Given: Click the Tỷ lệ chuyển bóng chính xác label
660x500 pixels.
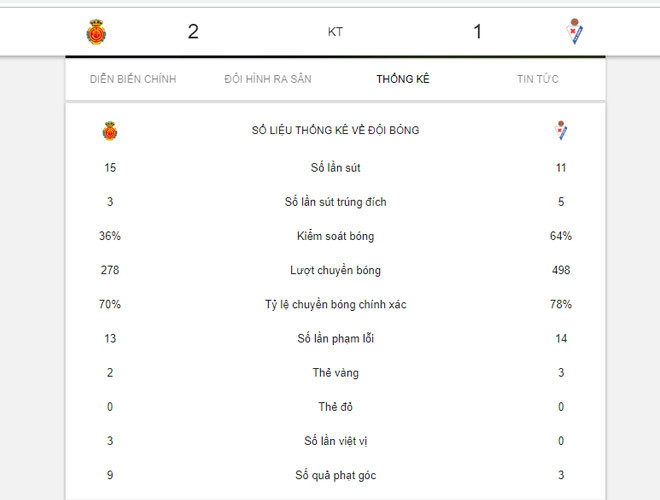Looking at the screenshot, I should point(335,304).
